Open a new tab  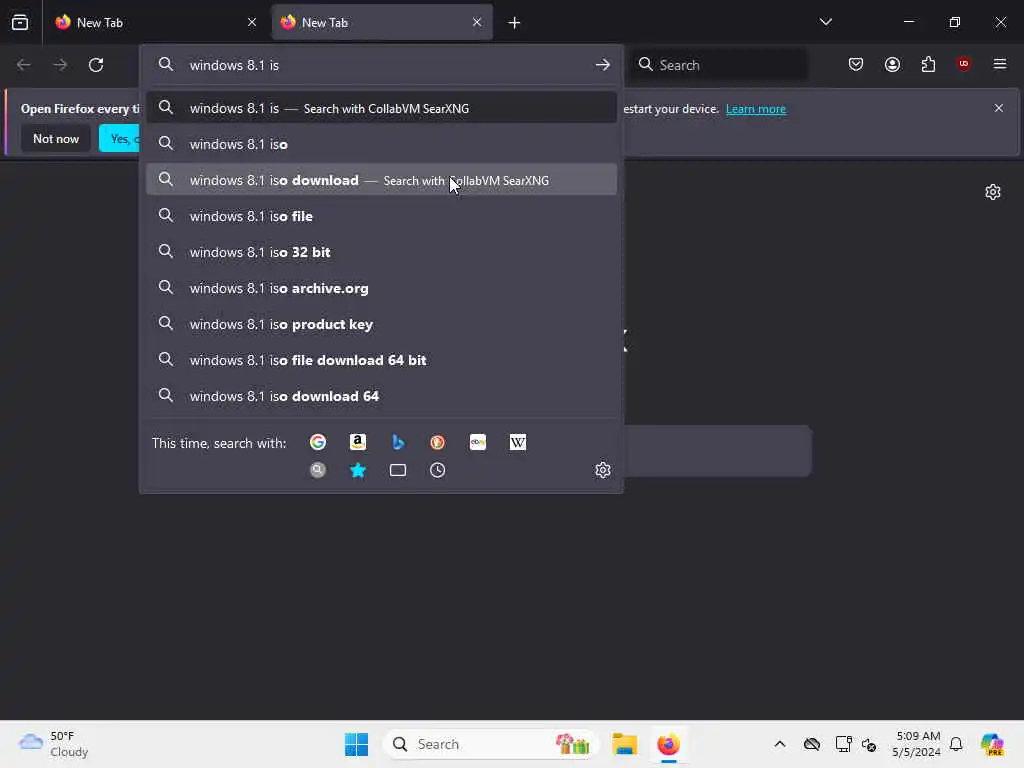pyautogui.click(x=515, y=23)
